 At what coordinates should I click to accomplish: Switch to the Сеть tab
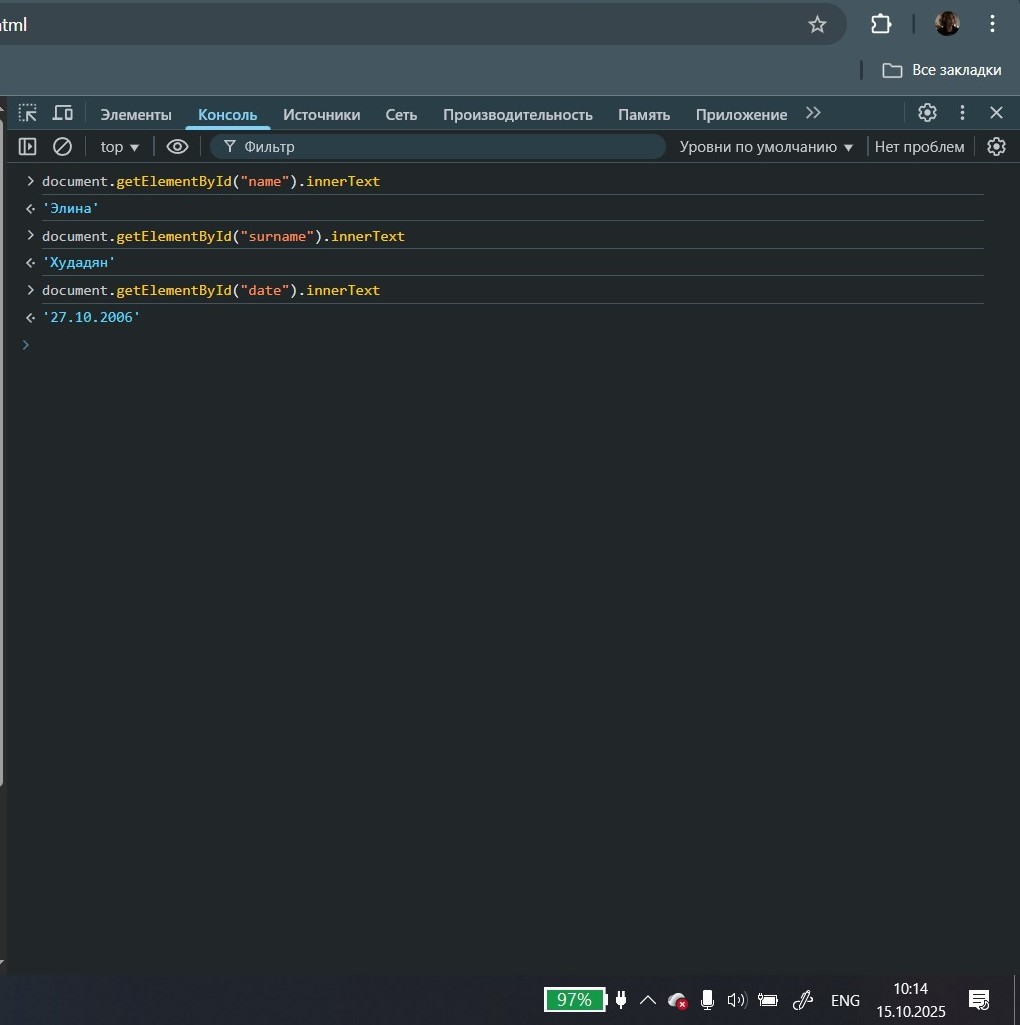click(x=401, y=115)
